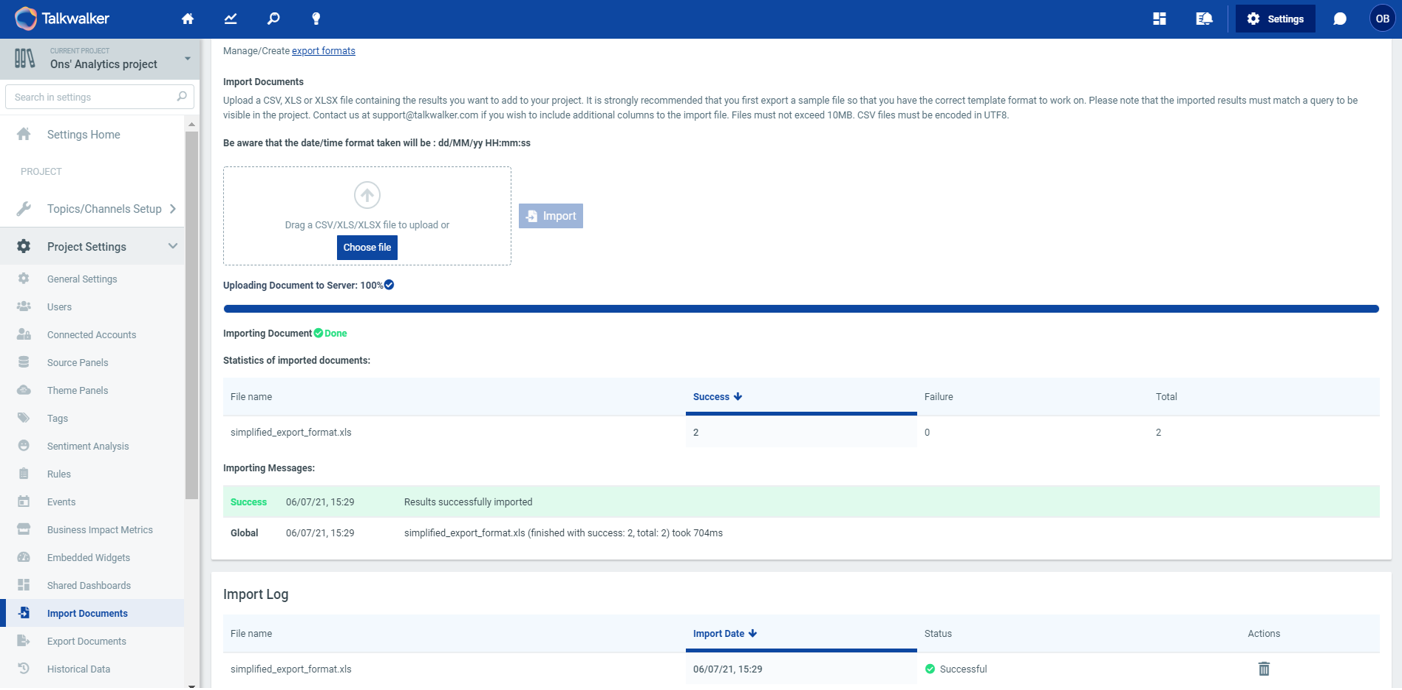
Task: Open the chat bubble icon in header
Action: point(1340,19)
